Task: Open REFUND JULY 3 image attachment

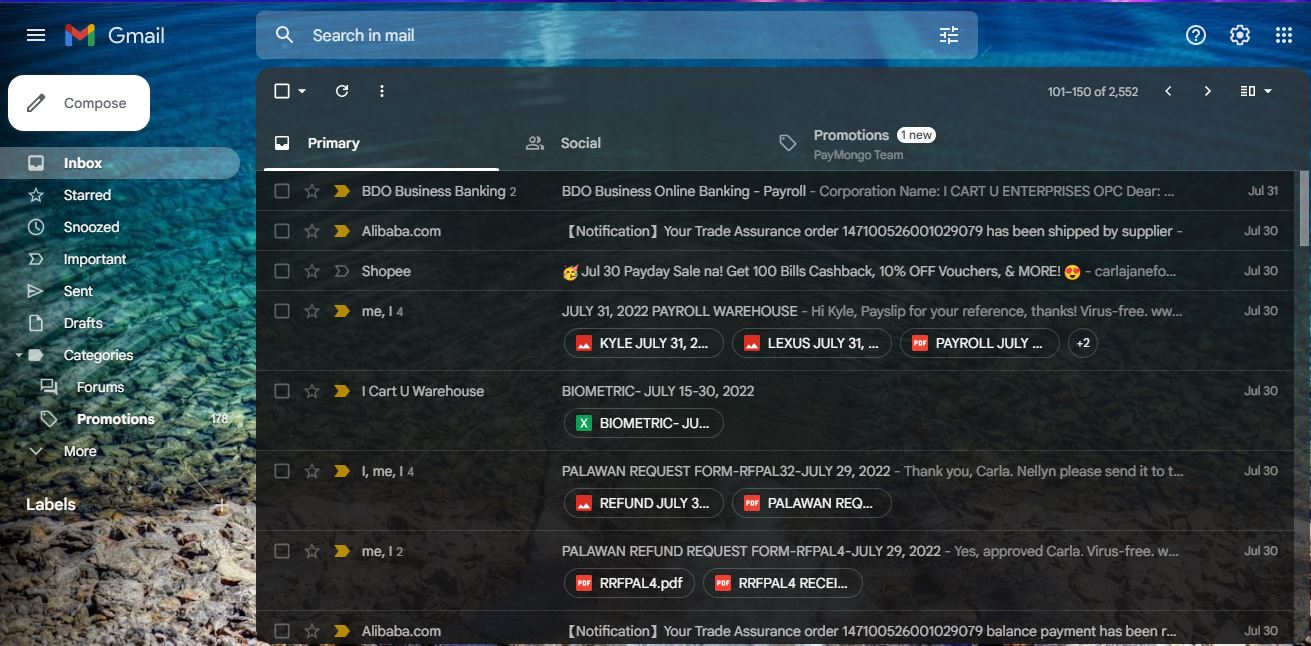Action: click(643, 503)
